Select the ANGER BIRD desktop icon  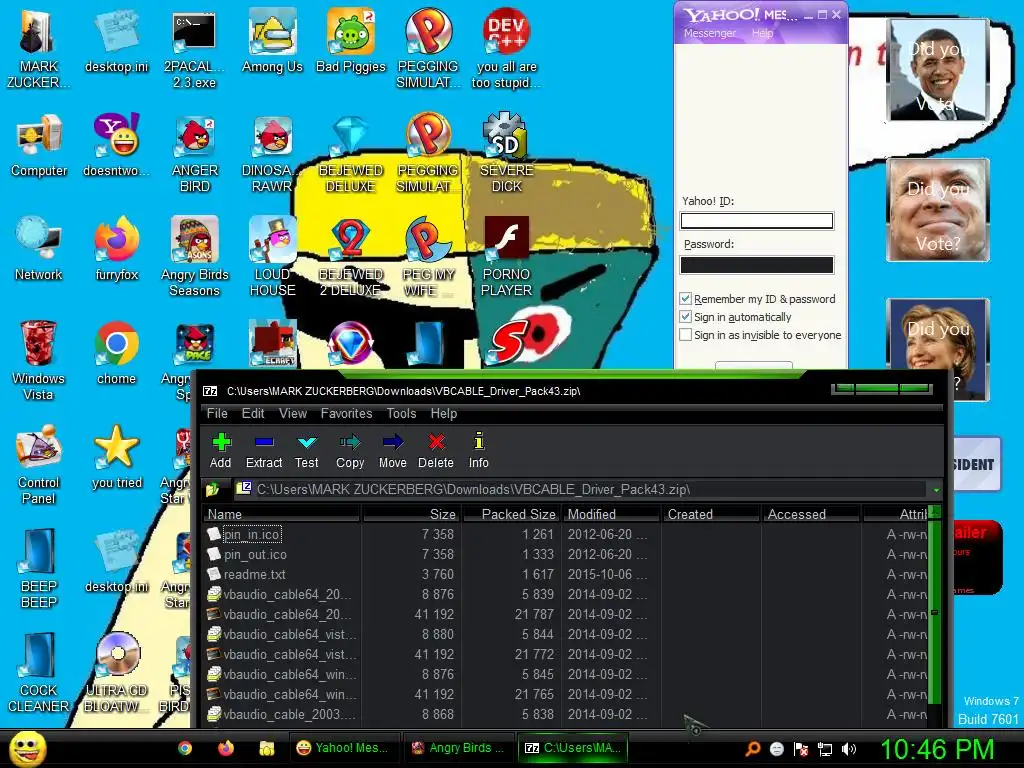(195, 154)
